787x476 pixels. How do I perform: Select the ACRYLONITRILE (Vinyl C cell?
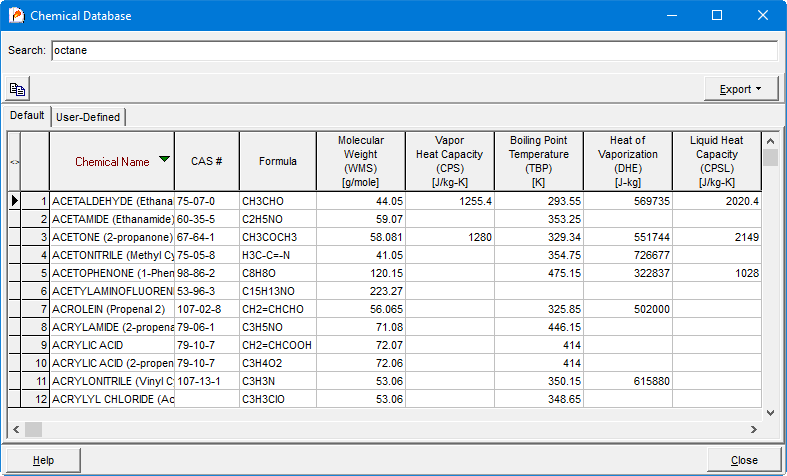coord(112,382)
